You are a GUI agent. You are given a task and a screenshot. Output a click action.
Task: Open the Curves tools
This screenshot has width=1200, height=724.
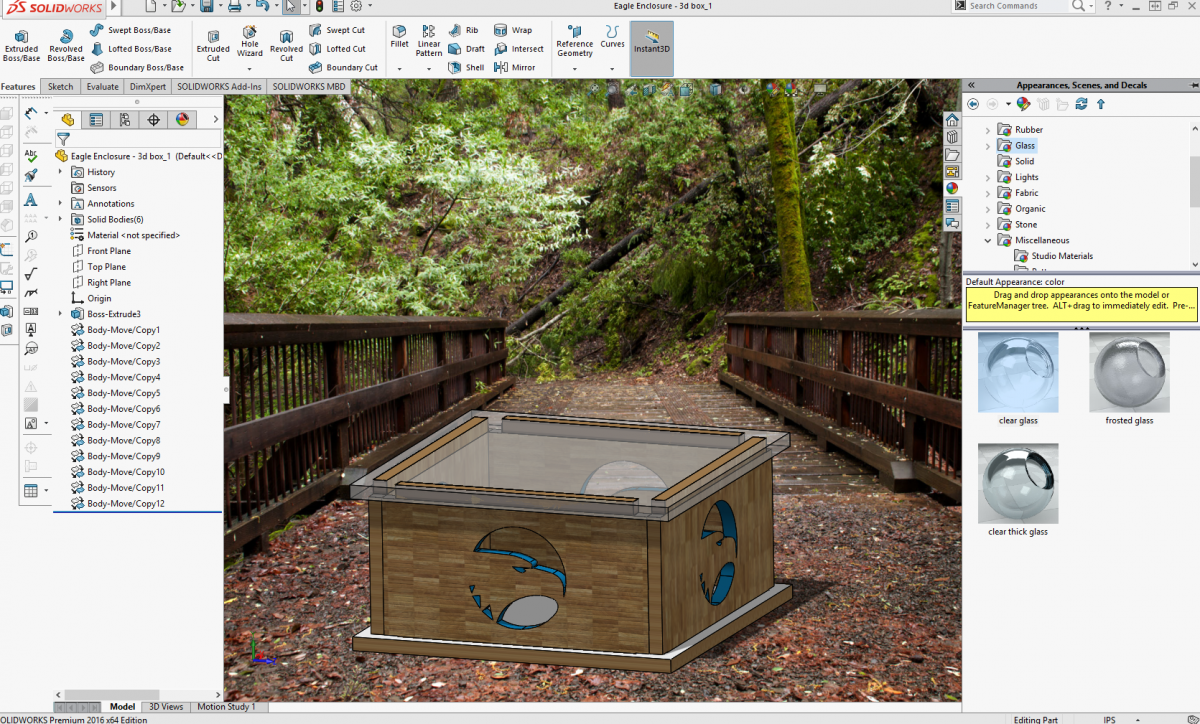coord(612,37)
